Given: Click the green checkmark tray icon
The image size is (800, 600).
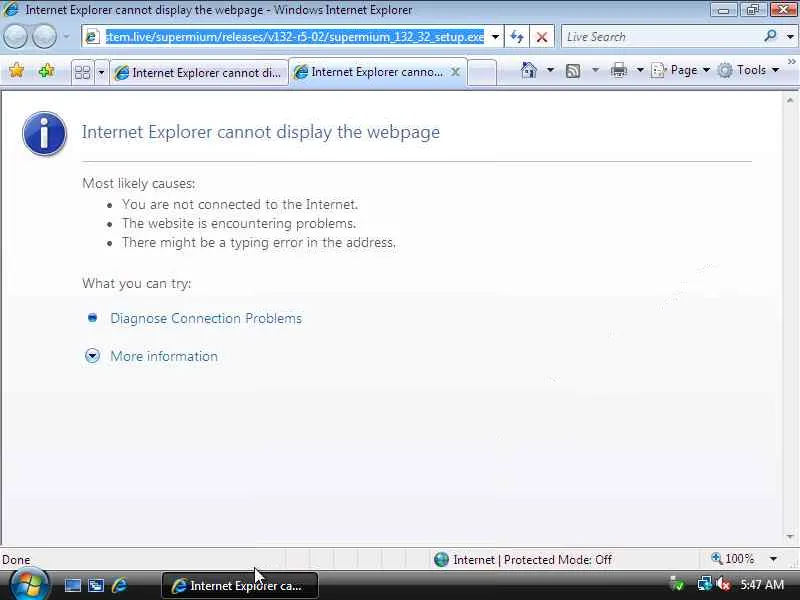Looking at the screenshot, I should tap(677, 585).
